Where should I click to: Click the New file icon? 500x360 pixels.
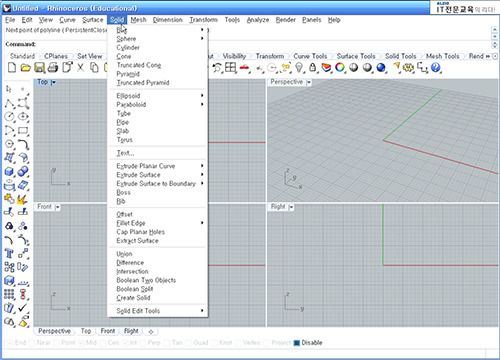pyautogui.click(x=12, y=68)
